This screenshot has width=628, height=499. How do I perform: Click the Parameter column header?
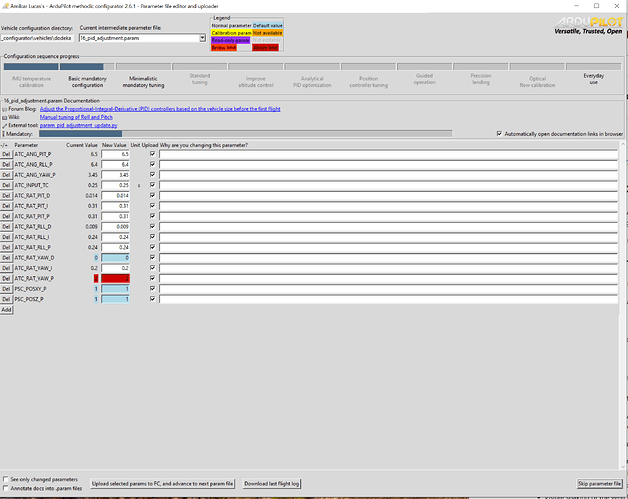[x=26, y=145]
